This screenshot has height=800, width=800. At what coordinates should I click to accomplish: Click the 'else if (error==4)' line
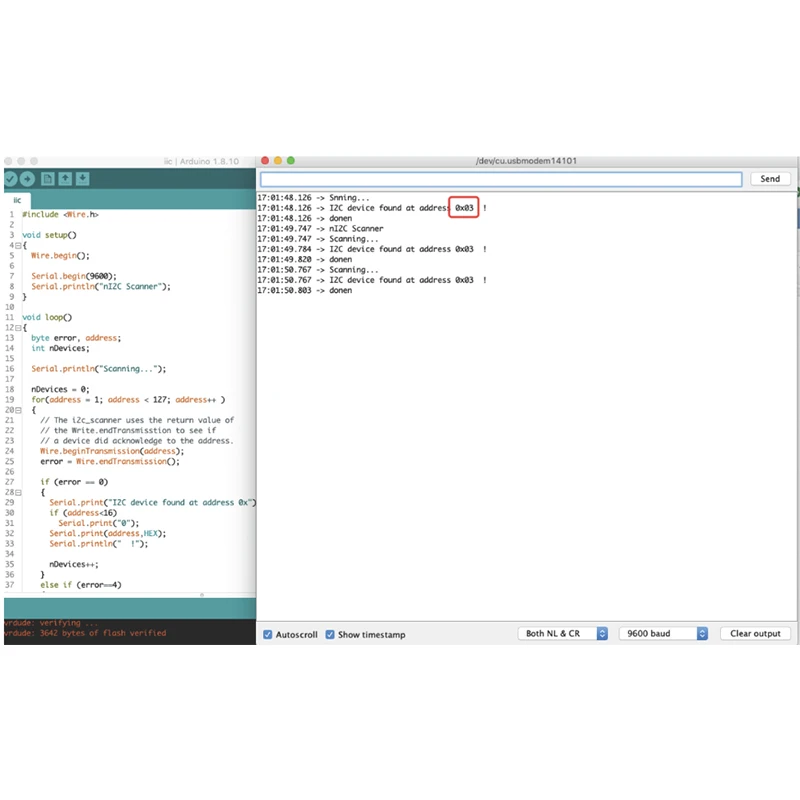pos(81,585)
